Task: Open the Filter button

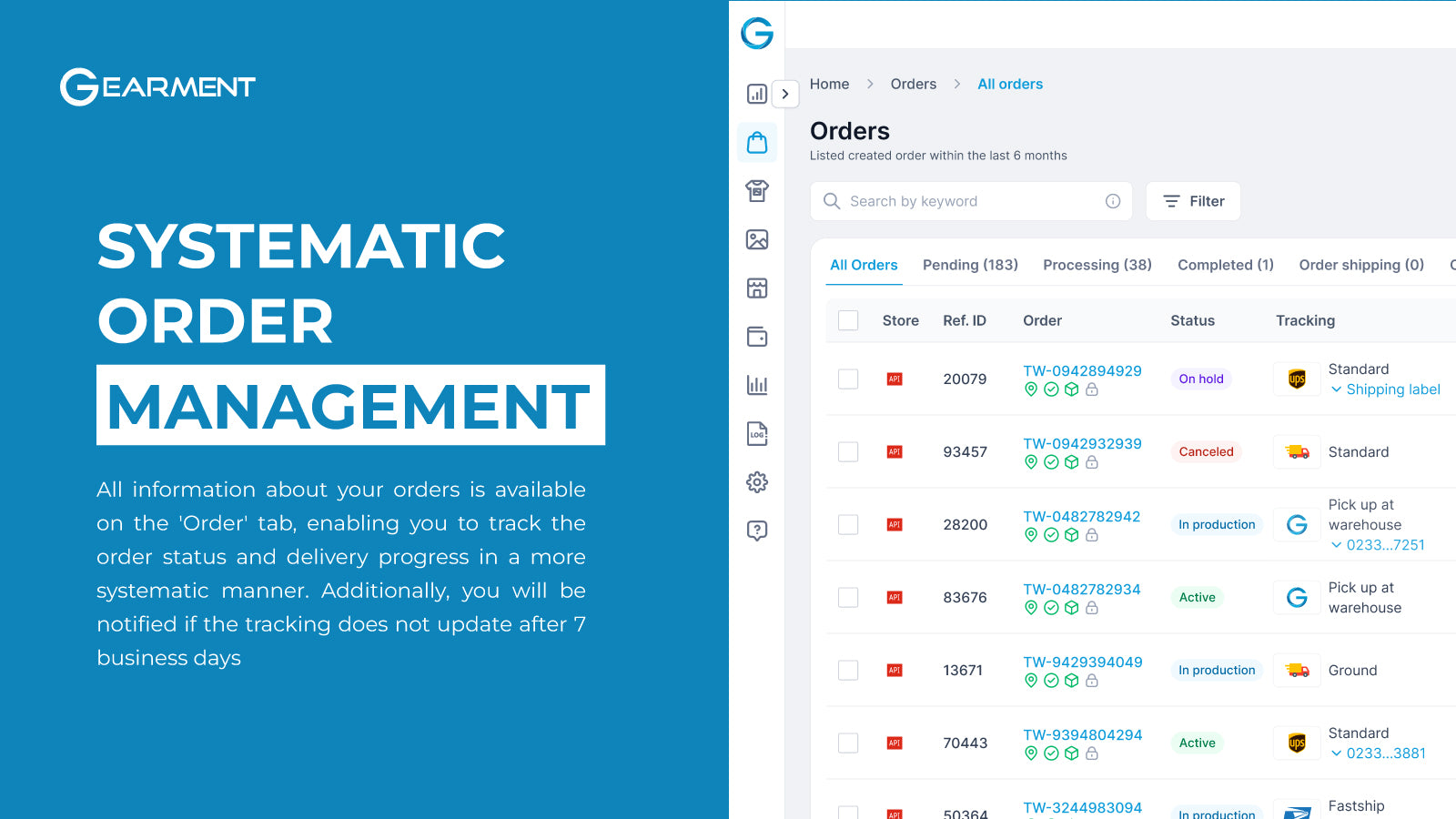Action: (1193, 201)
